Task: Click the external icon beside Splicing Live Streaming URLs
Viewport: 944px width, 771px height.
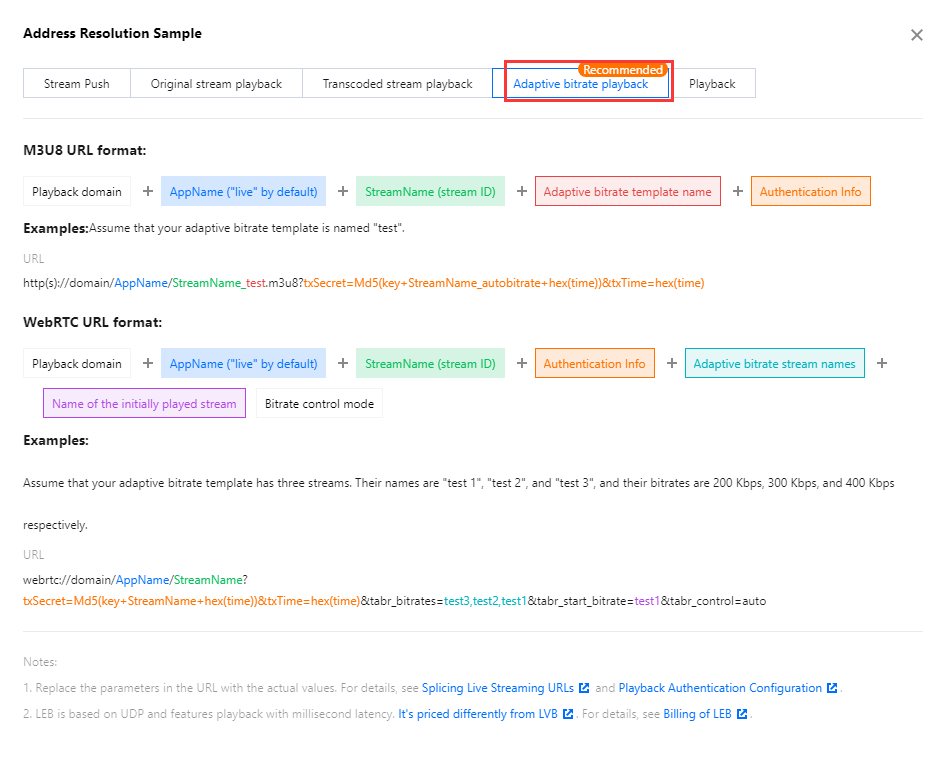Action: pos(584,688)
